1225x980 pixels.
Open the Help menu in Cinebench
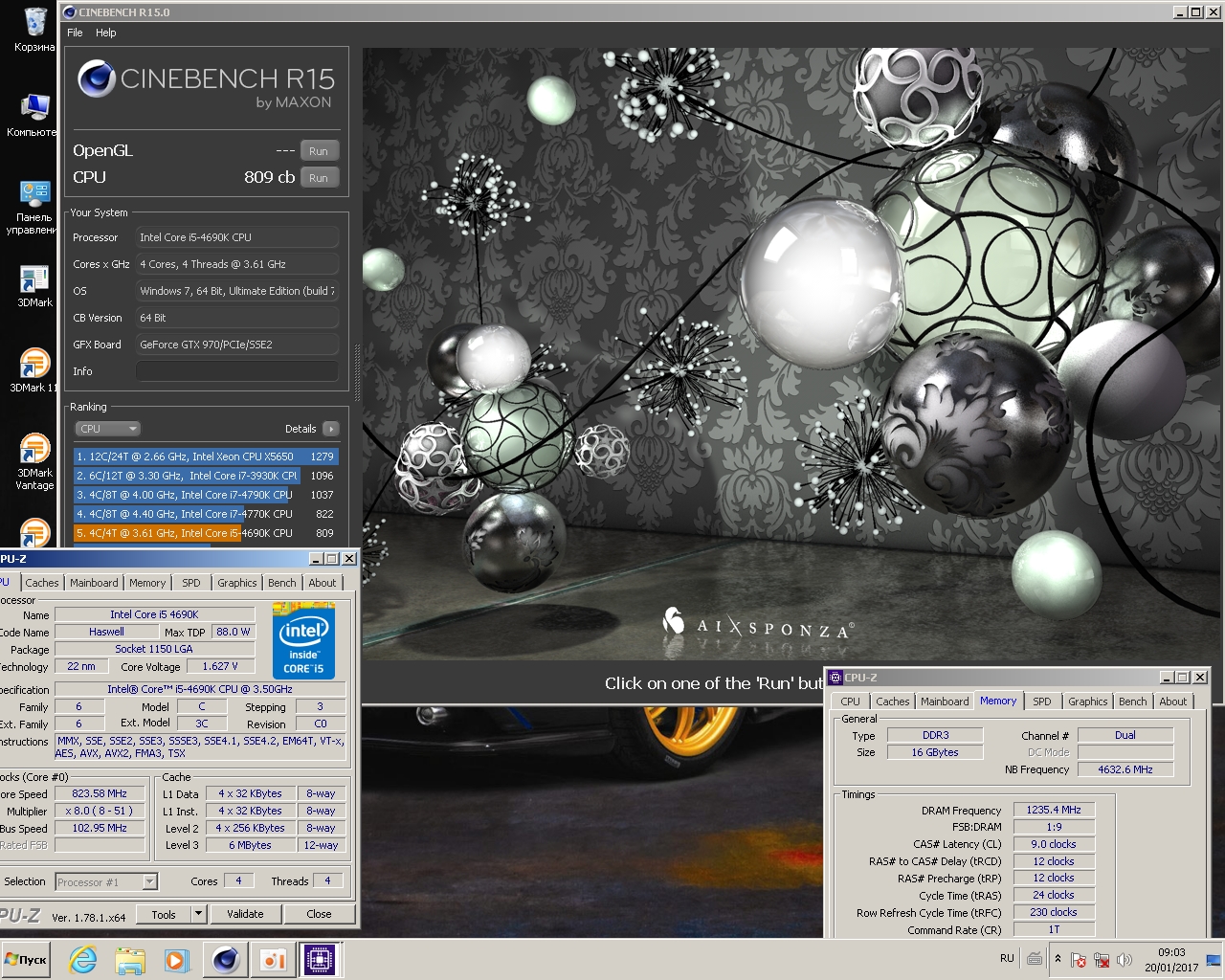tap(105, 33)
